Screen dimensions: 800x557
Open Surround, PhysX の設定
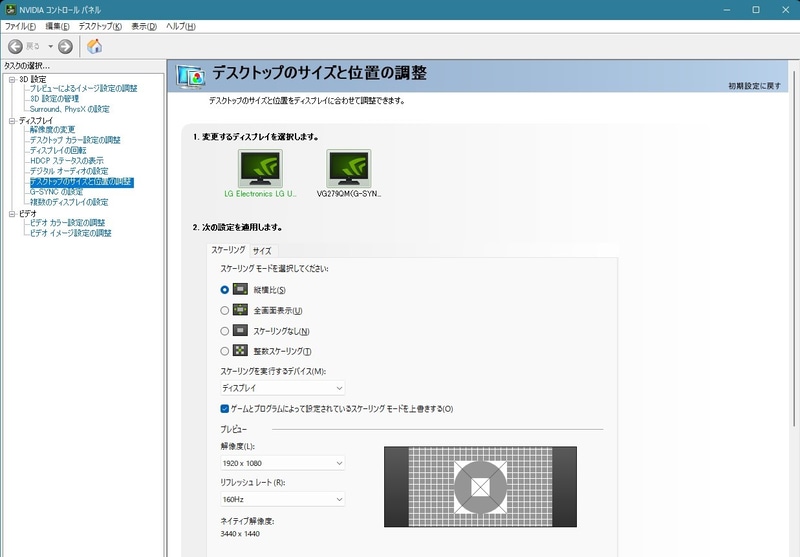point(69,109)
